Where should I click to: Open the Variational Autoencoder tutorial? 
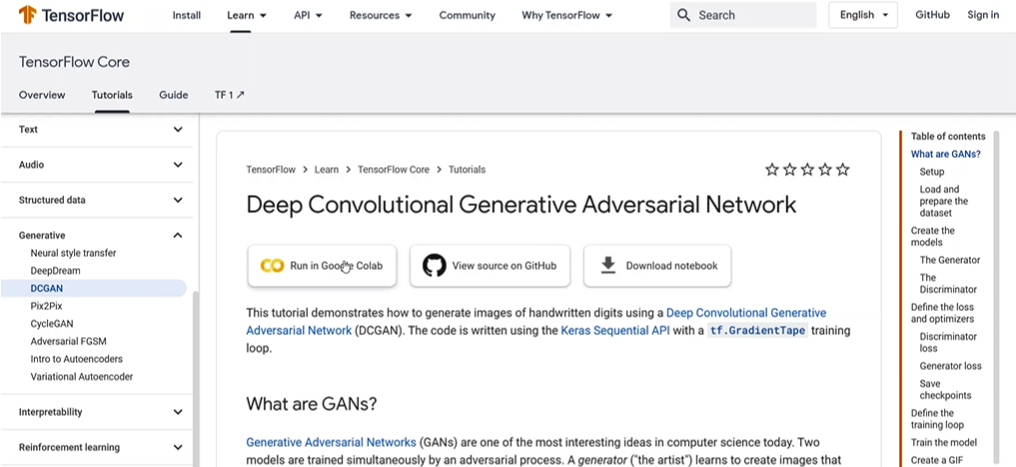pyautogui.click(x=82, y=376)
